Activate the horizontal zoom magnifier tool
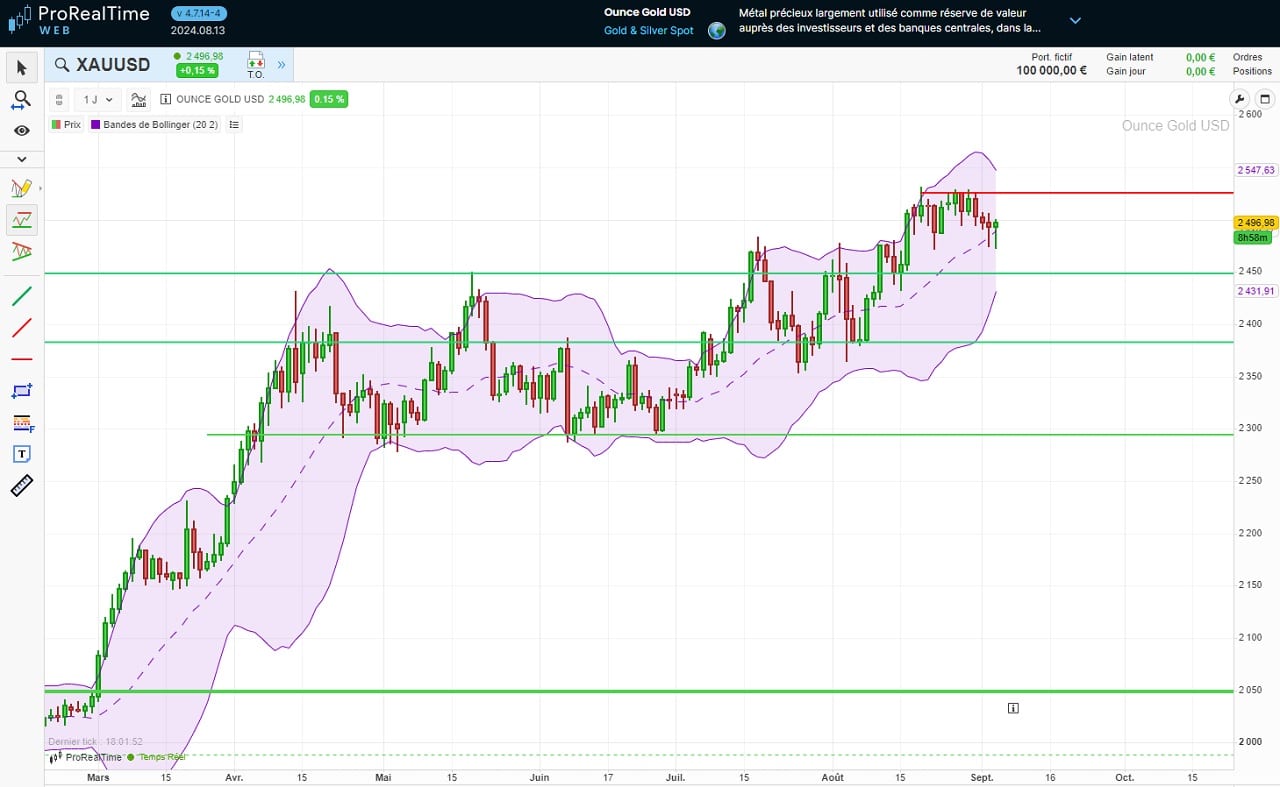The image size is (1280, 787). 22,100
